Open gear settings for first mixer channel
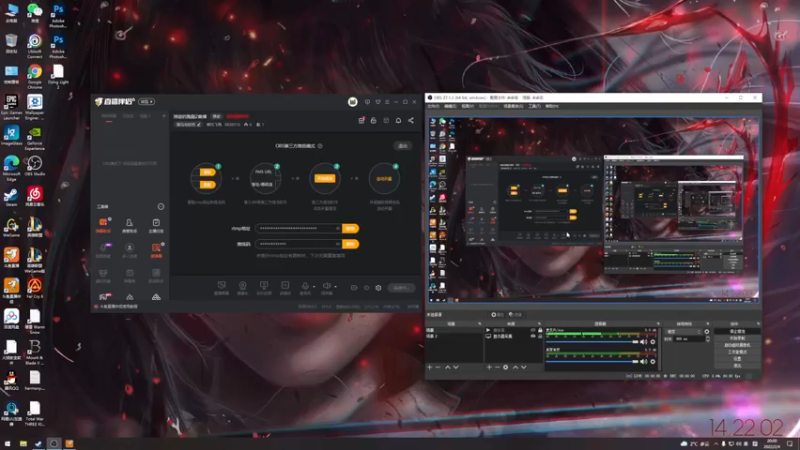800x450 pixels. point(653,342)
